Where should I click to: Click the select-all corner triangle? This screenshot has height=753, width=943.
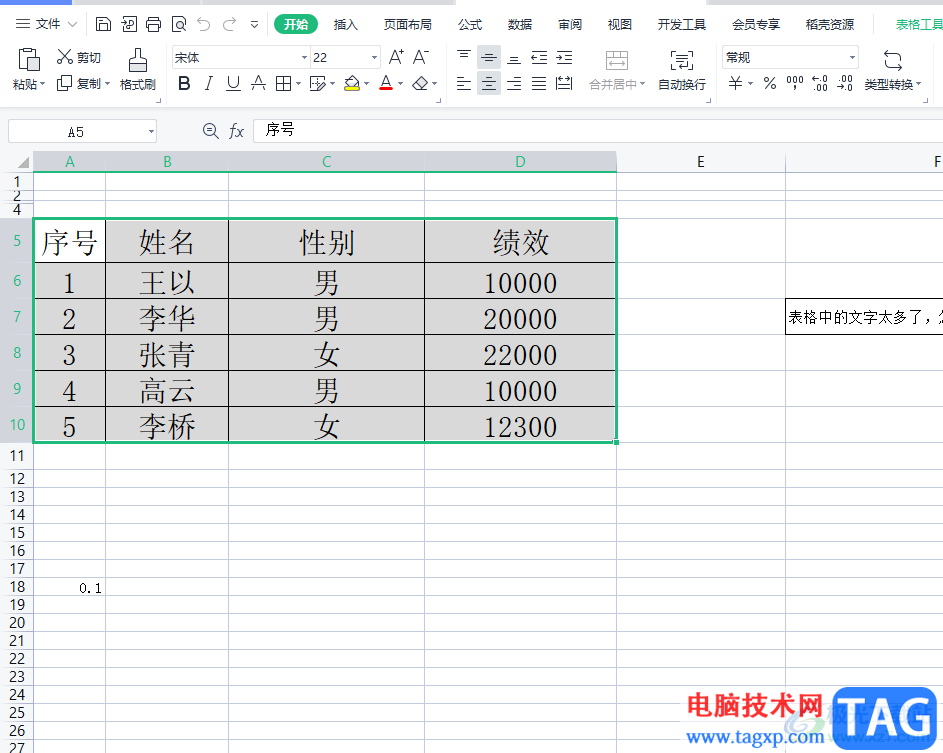(23, 162)
